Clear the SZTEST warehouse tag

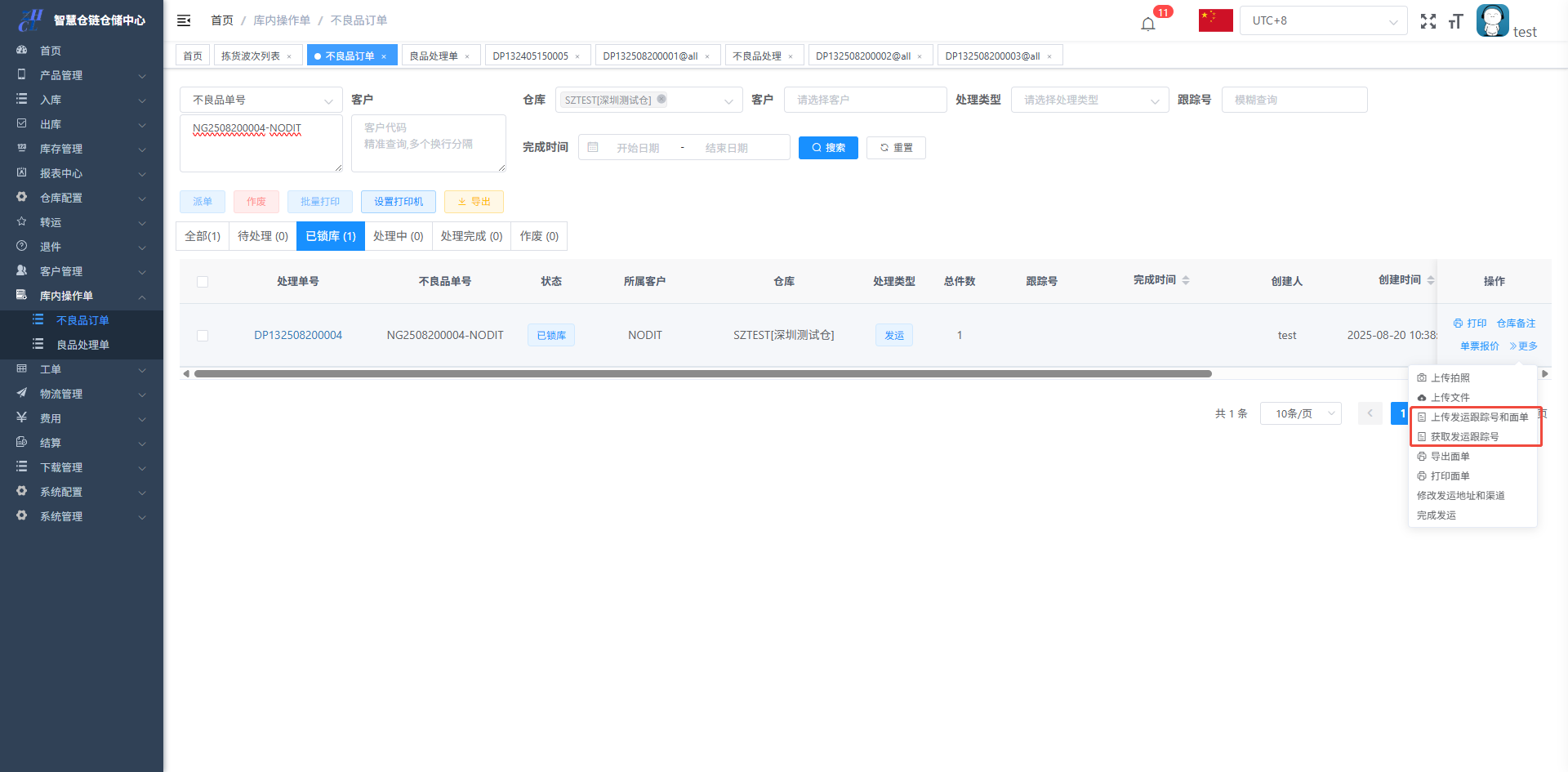coord(661,100)
